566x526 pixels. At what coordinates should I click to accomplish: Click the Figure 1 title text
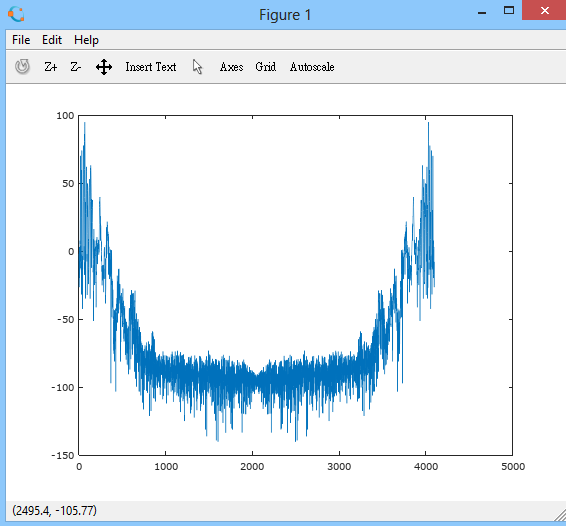285,15
